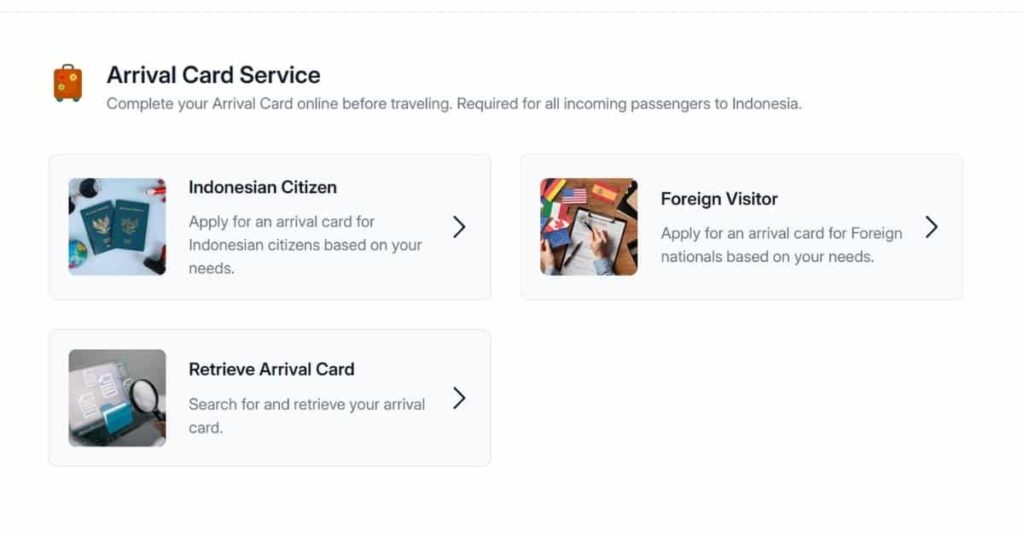Click the Indonesian passports thumbnail image
1024x536 pixels.
[x=117, y=227]
